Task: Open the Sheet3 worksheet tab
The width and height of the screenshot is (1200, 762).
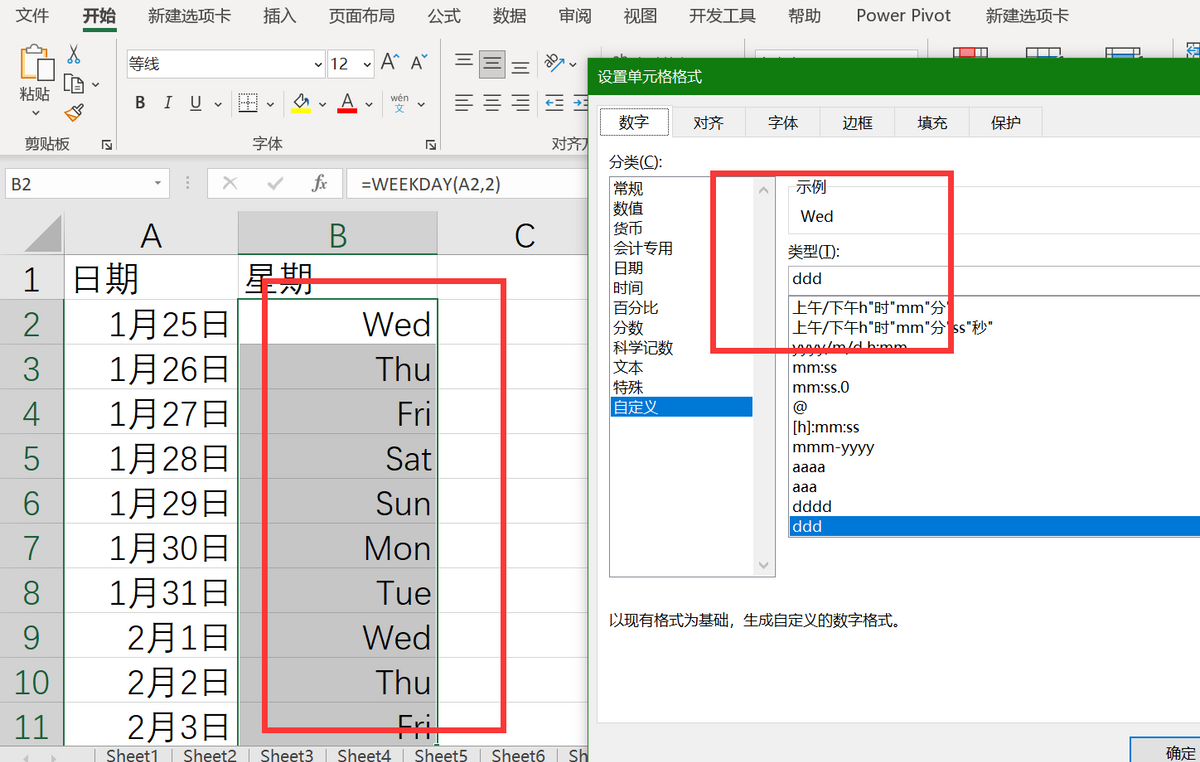Action: [287, 755]
